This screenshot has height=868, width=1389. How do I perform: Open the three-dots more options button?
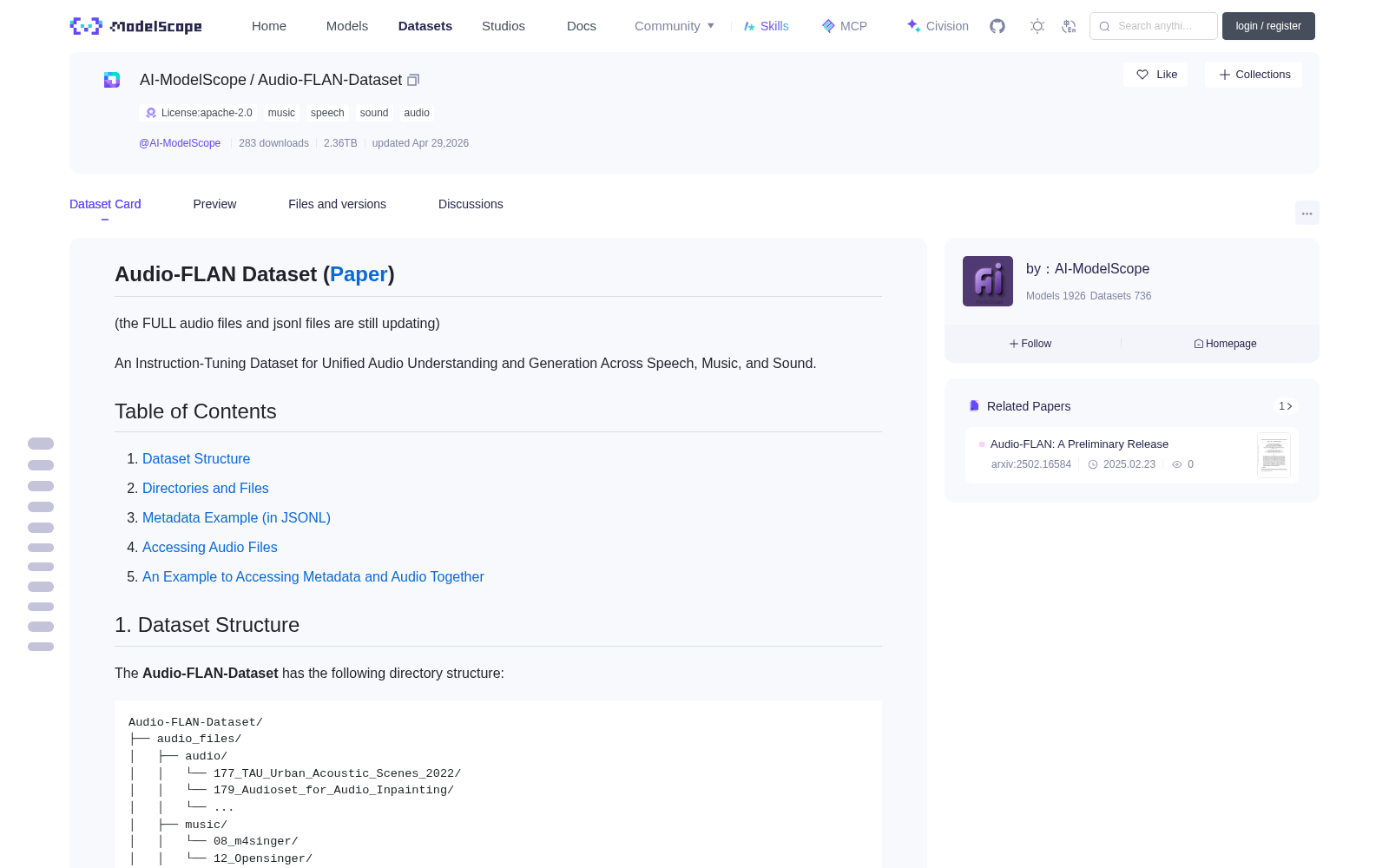[x=1307, y=213]
